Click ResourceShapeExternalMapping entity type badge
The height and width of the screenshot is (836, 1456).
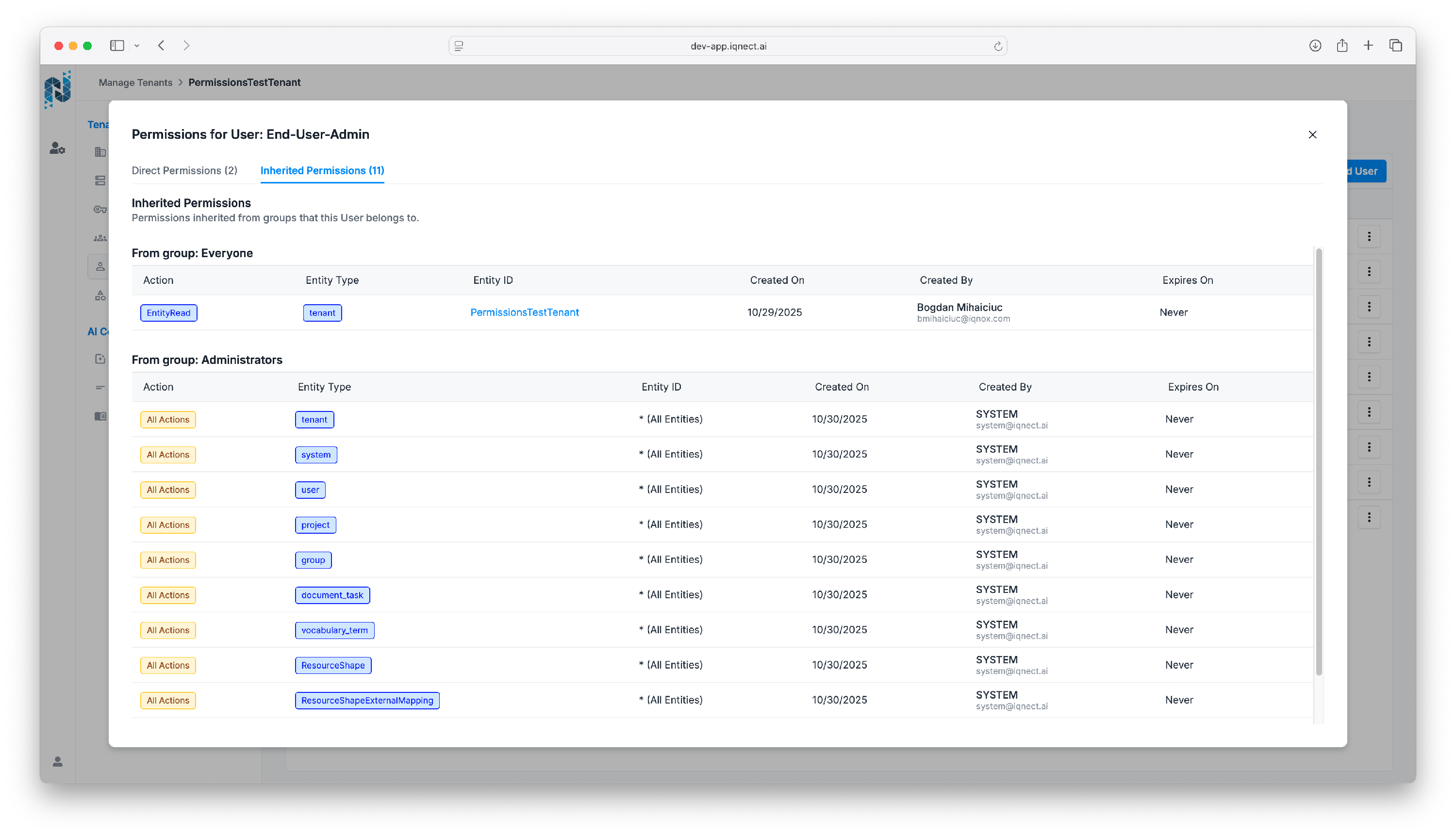click(366, 701)
